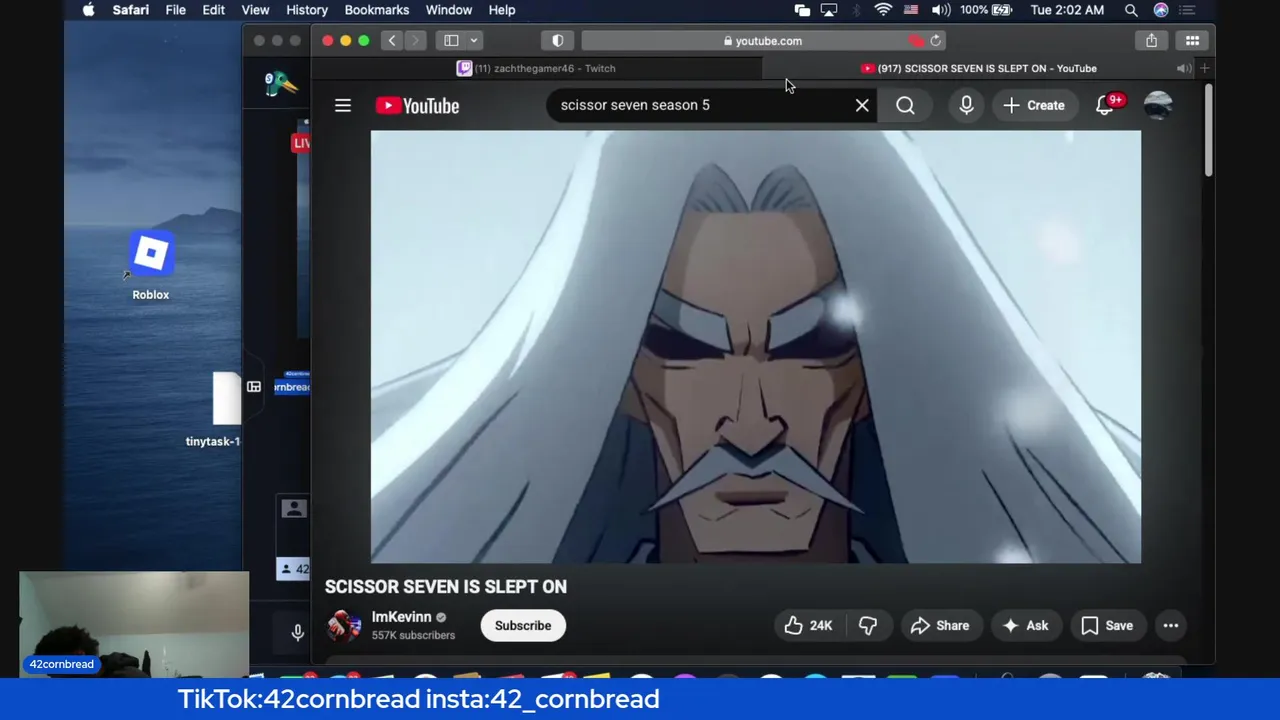The height and width of the screenshot is (720, 1280).
Task: Expand the sidebar tab group dropdown
Action: [474, 41]
